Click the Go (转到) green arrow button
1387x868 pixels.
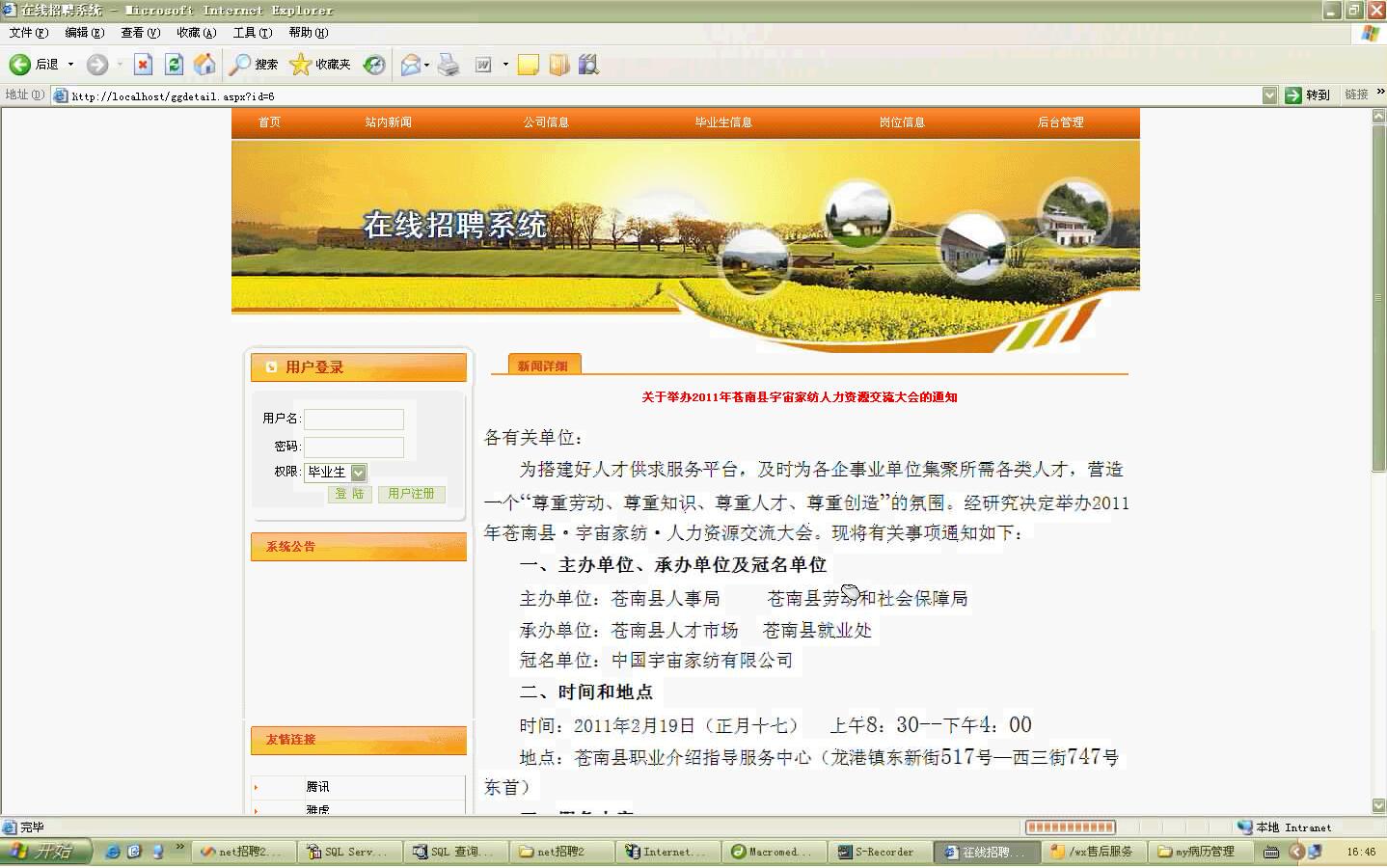1307,95
